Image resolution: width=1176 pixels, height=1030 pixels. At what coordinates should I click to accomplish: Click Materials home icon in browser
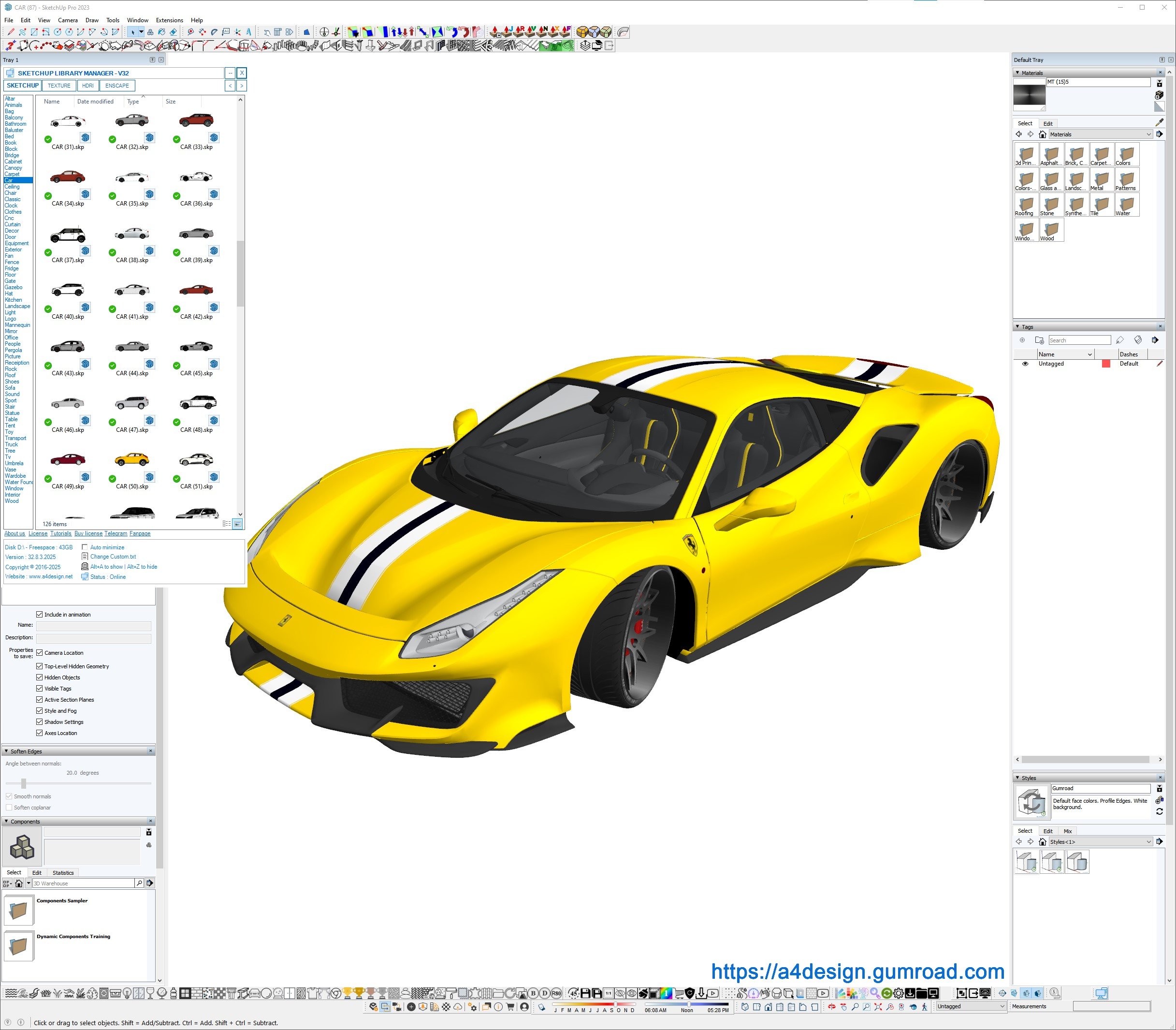click(1042, 134)
